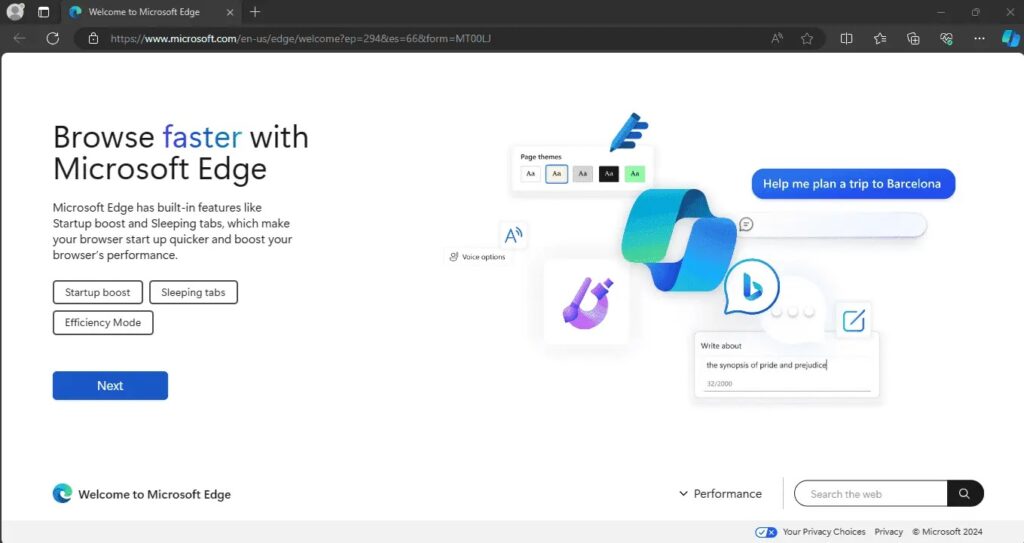The image size is (1024, 543).
Task: Click the chat message icon in pill
Action: 746,225
